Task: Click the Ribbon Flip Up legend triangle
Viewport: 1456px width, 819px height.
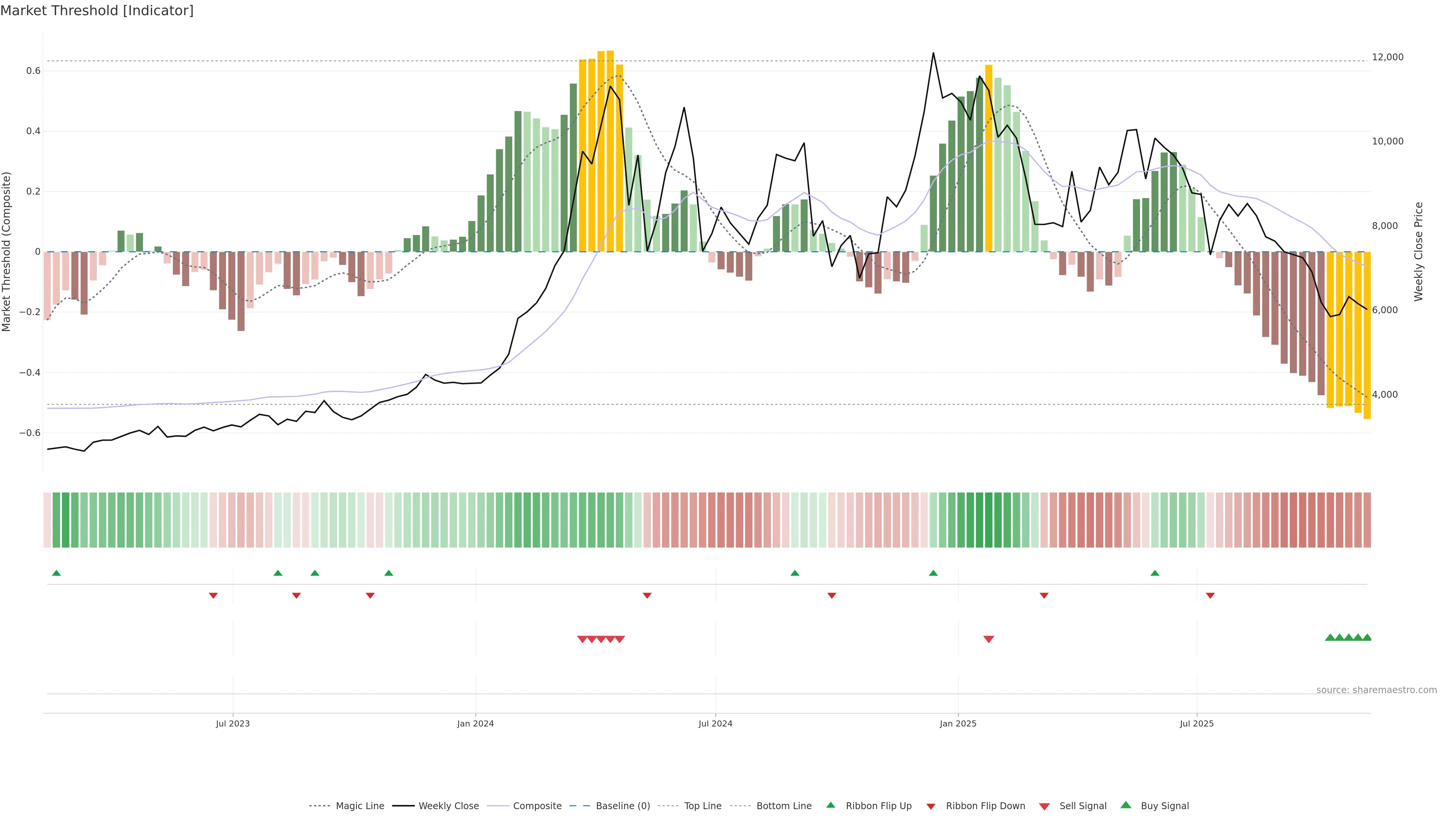Action: [830, 805]
